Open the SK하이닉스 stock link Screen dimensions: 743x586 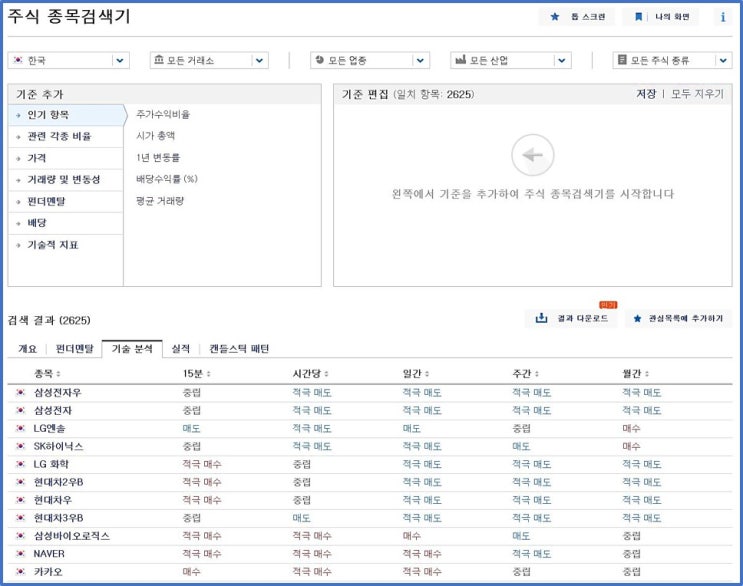tap(58, 446)
